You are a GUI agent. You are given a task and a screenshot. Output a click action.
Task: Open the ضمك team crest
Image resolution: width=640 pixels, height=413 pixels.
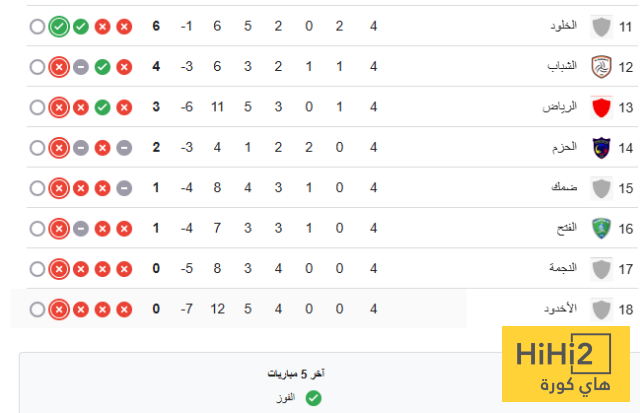tap(601, 187)
